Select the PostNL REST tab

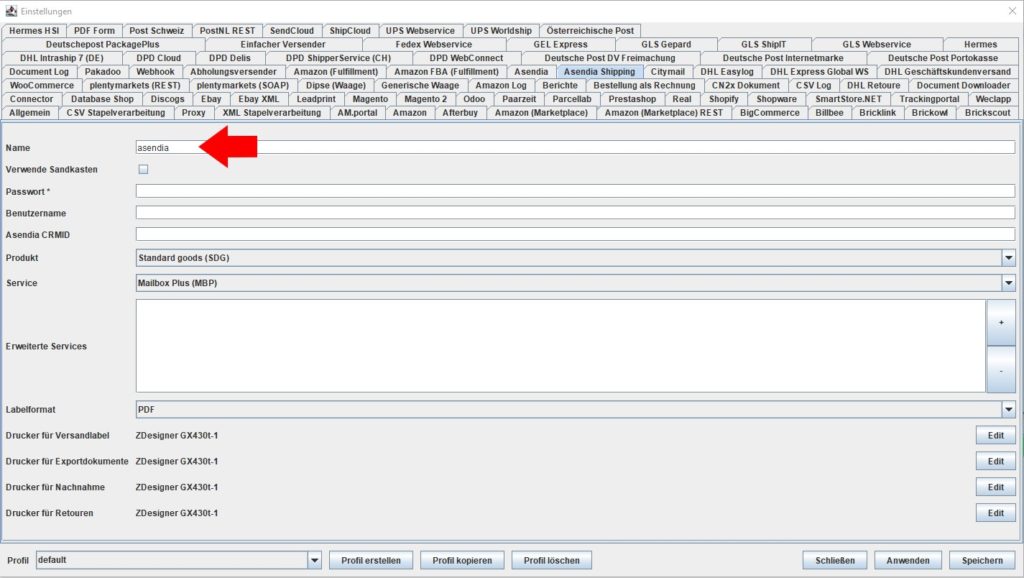coord(227,31)
